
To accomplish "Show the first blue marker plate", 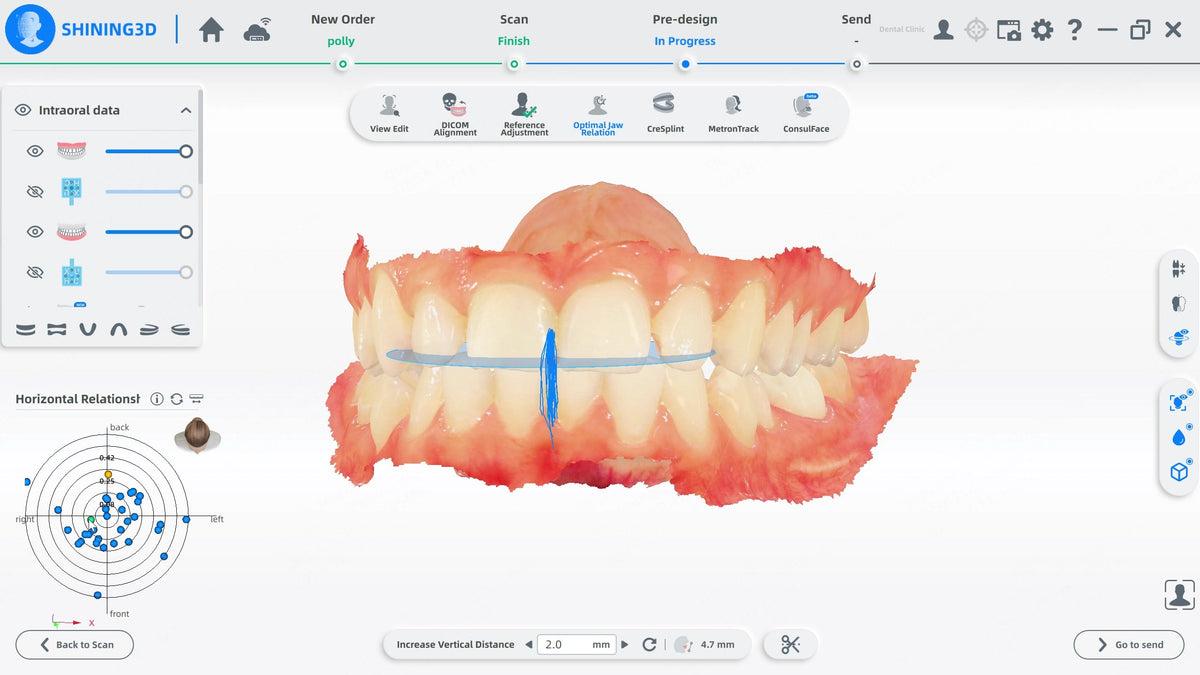I will [x=35, y=191].
